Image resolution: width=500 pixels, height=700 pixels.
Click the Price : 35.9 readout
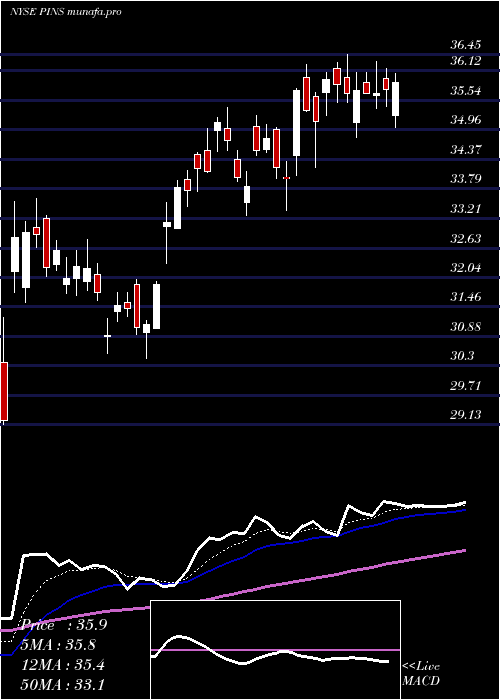[x=64, y=625]
